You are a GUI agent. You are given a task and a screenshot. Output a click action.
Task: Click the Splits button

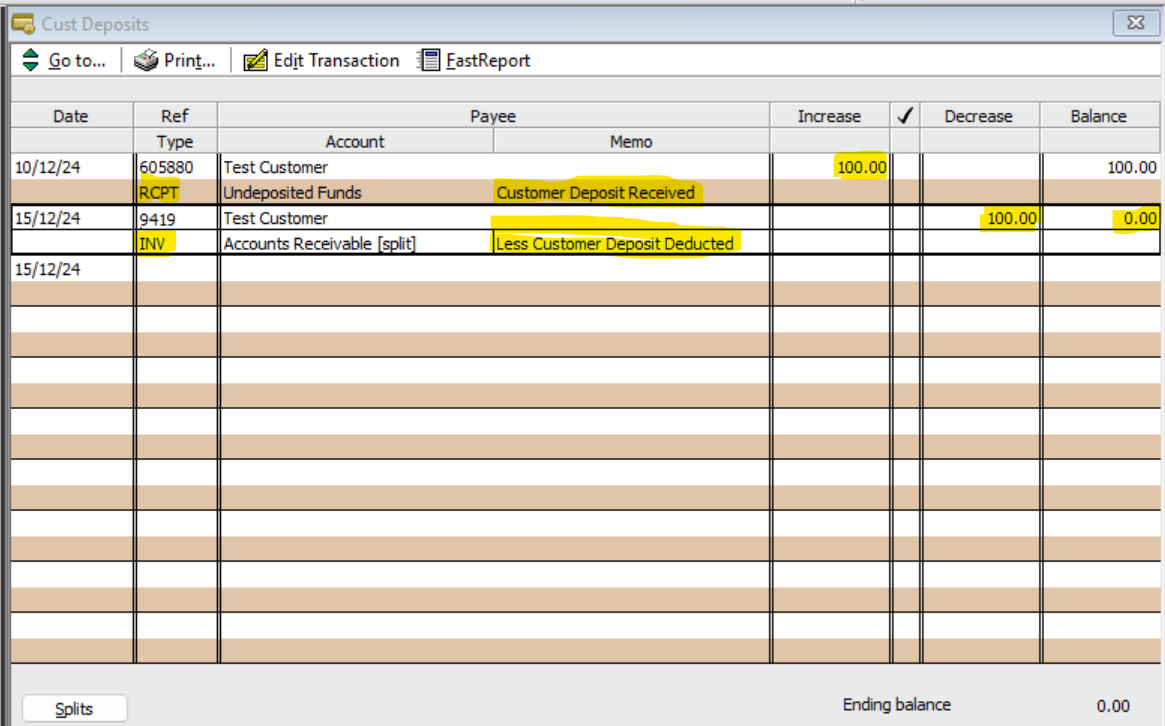(74, 709)
